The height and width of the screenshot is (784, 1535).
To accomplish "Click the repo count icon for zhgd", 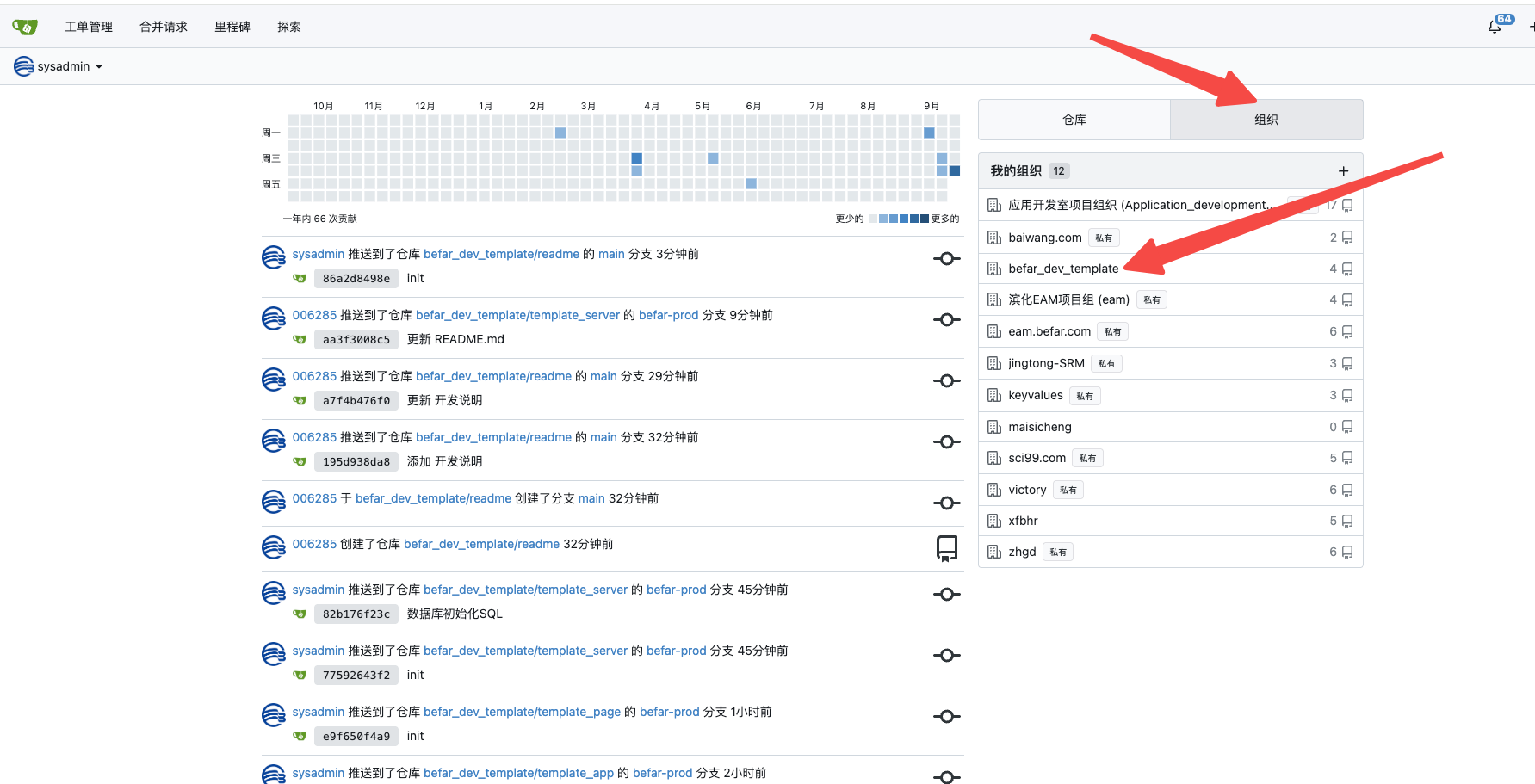I will (x=1347, y=552).
